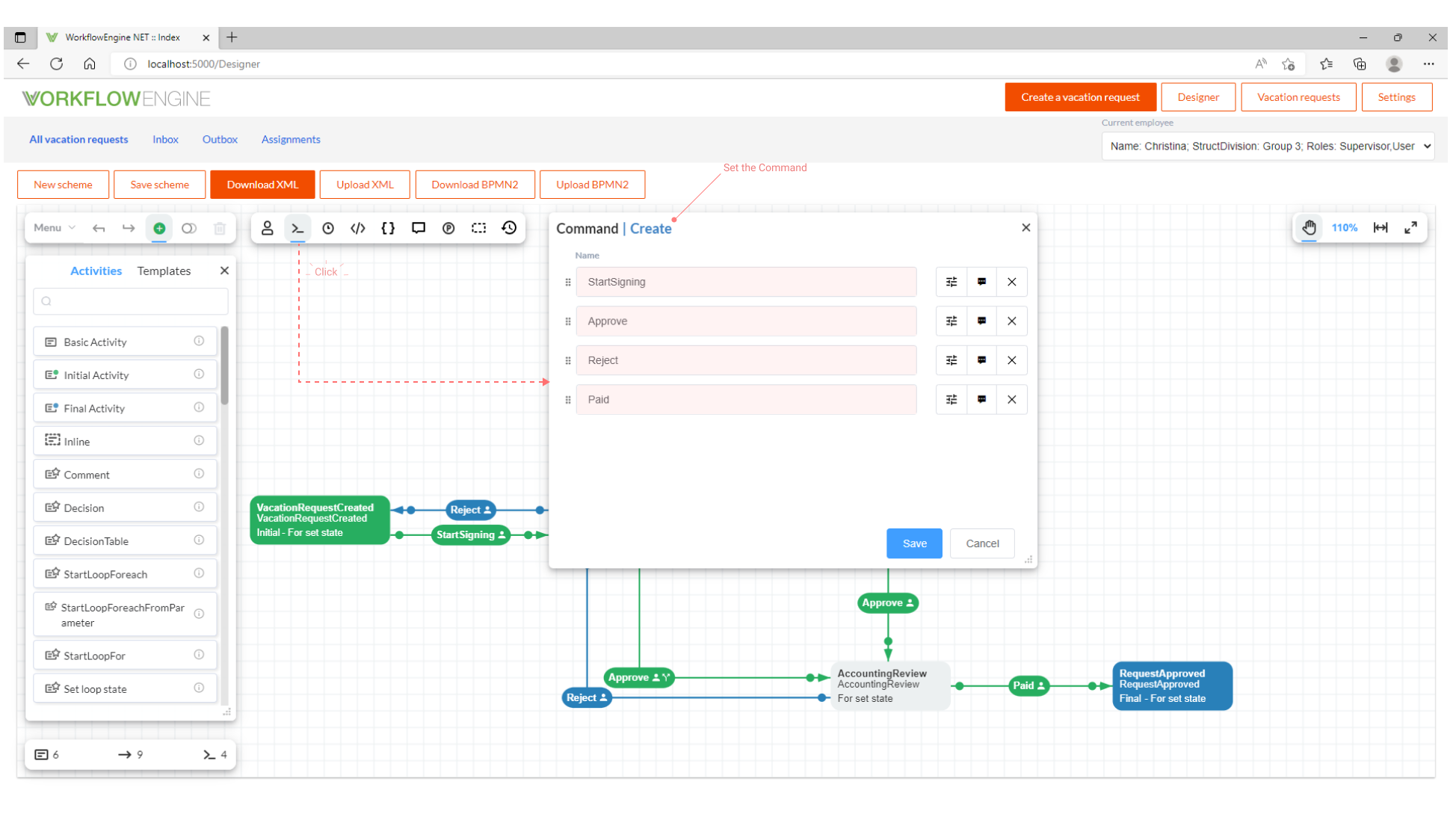Viewport: 1456px width, 814px height.
Task: Click the dark-mode style toggle beside the add button
Action: click(189, 228)
